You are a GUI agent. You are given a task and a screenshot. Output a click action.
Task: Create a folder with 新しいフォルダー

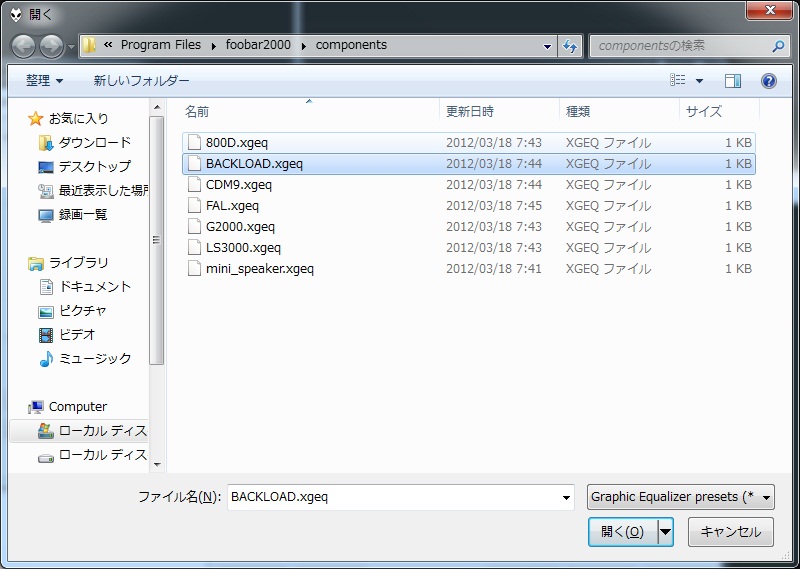(141, 81)
